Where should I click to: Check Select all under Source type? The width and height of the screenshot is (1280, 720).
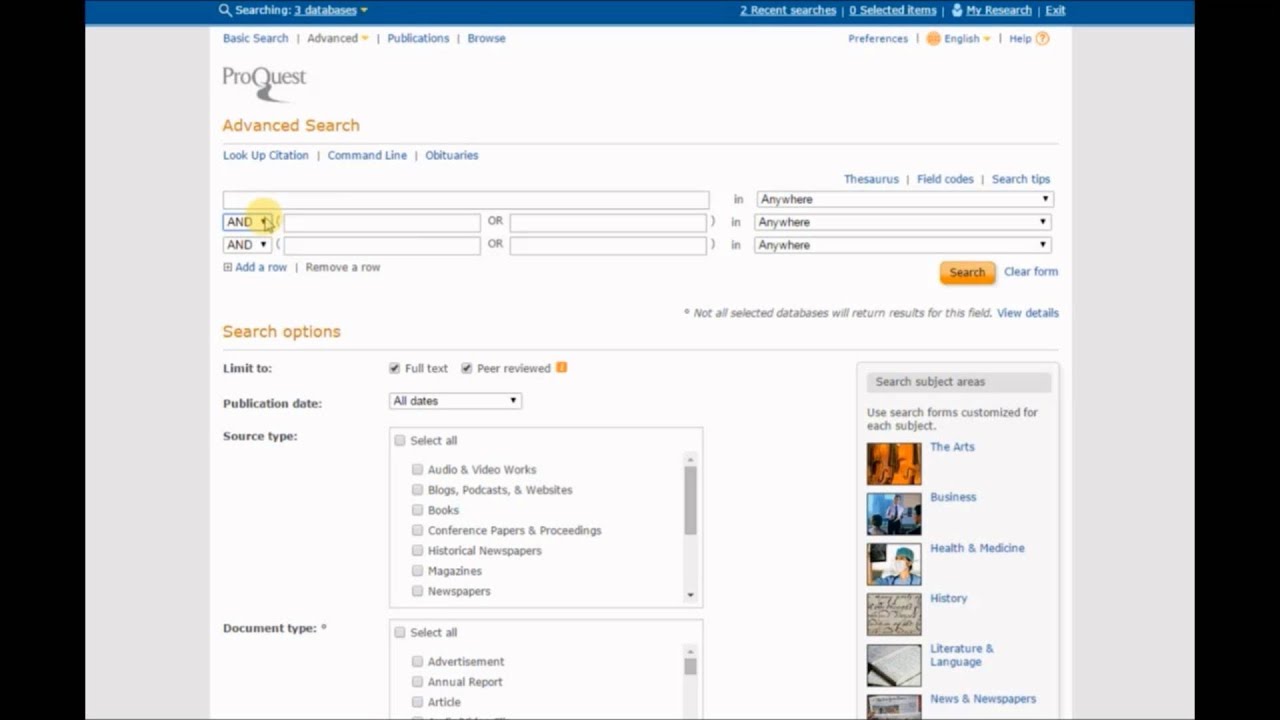pos(400,440)
